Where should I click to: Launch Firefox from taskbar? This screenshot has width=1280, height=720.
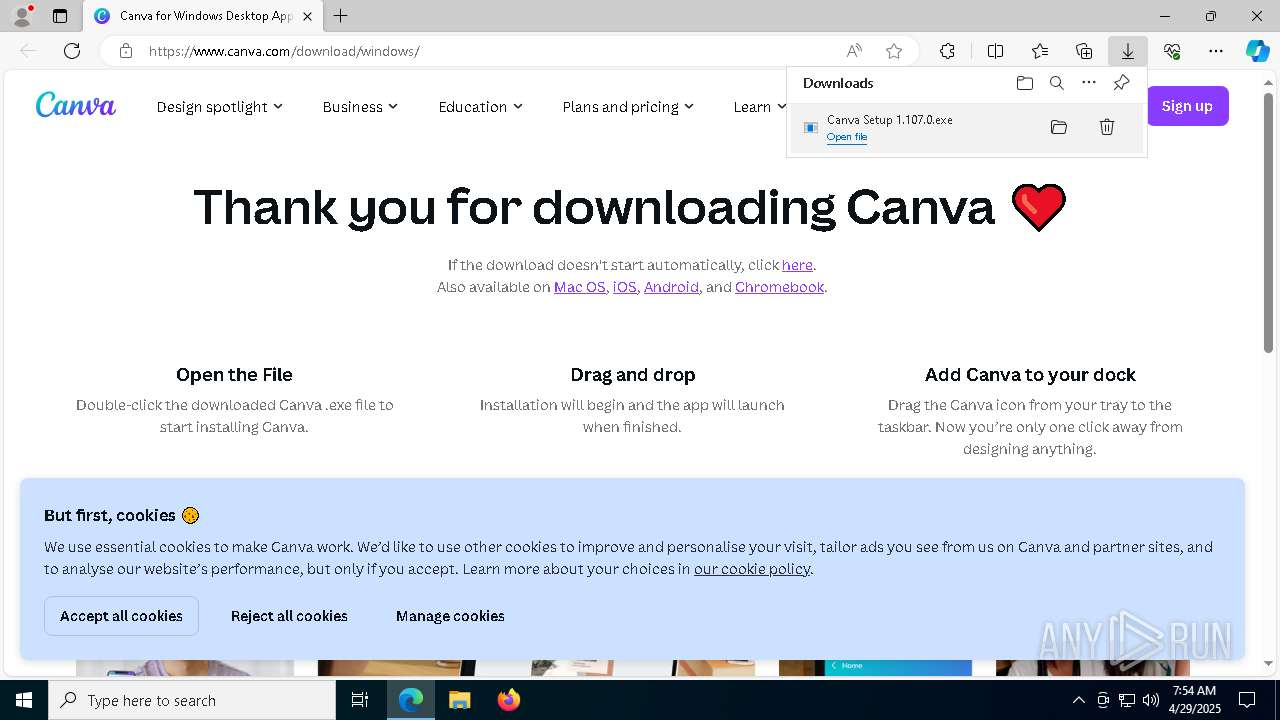click(509, 700)
